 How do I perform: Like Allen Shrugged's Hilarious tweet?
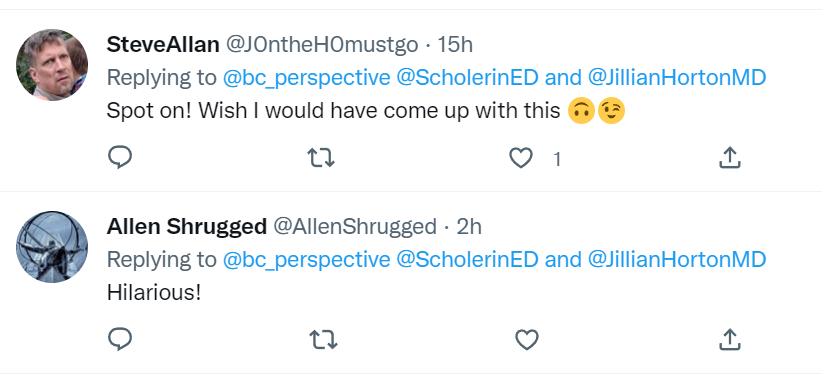(x=527, y=340)
